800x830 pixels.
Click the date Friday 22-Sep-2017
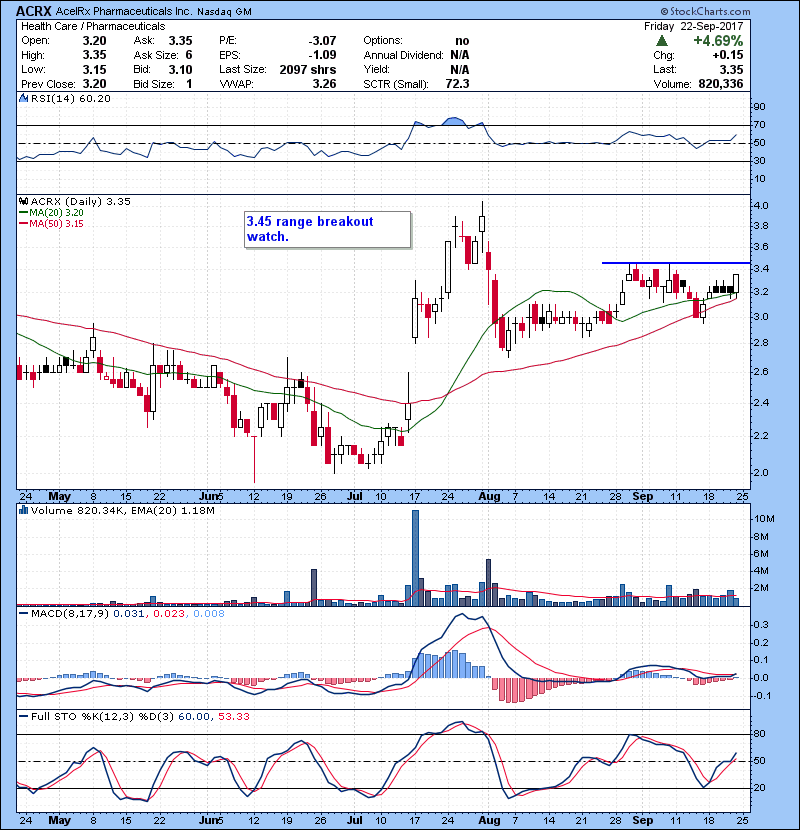tap(694, 26)
